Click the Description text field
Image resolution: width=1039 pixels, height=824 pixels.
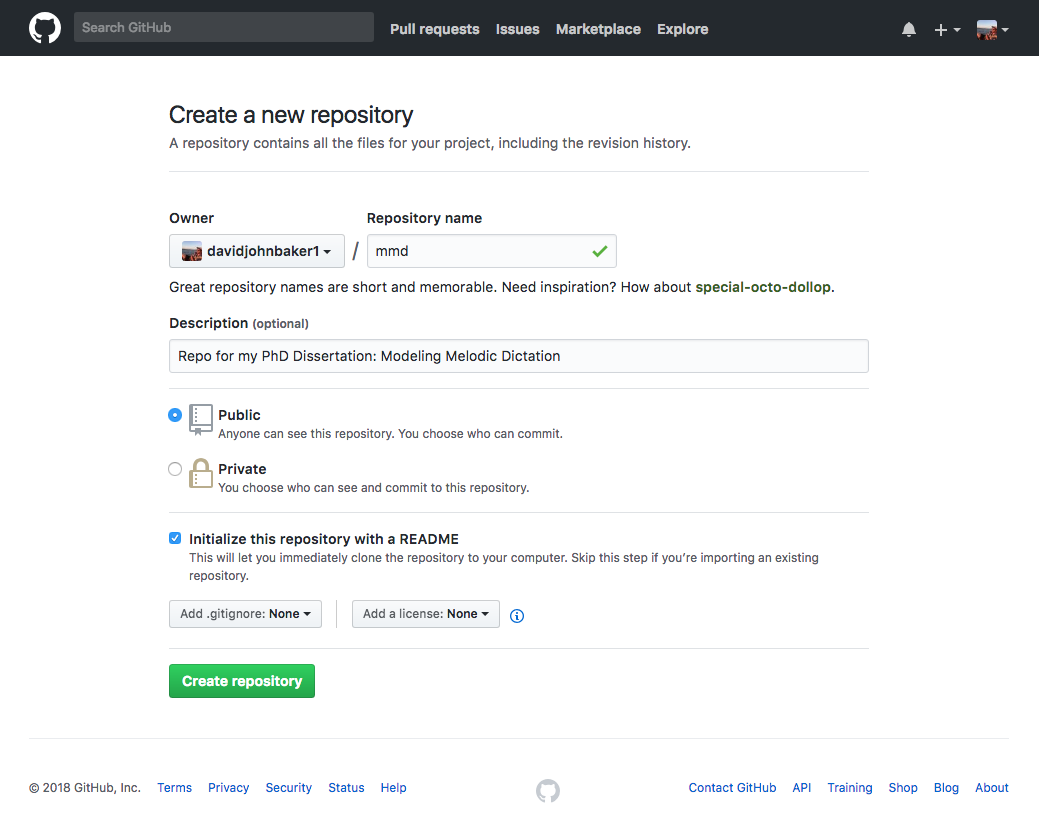tap(519, 356)
